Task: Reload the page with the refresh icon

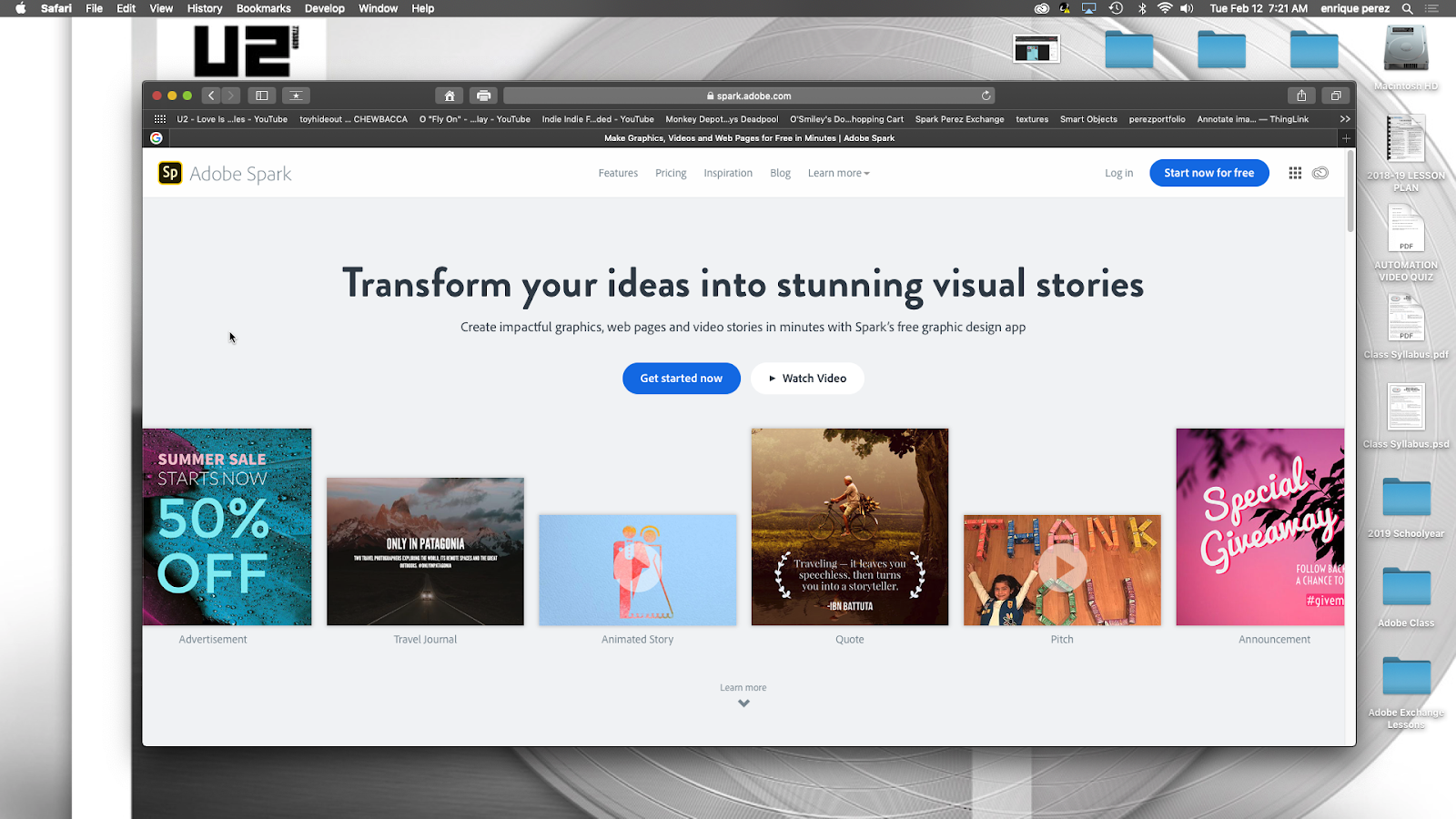Action: click(986, 96)
